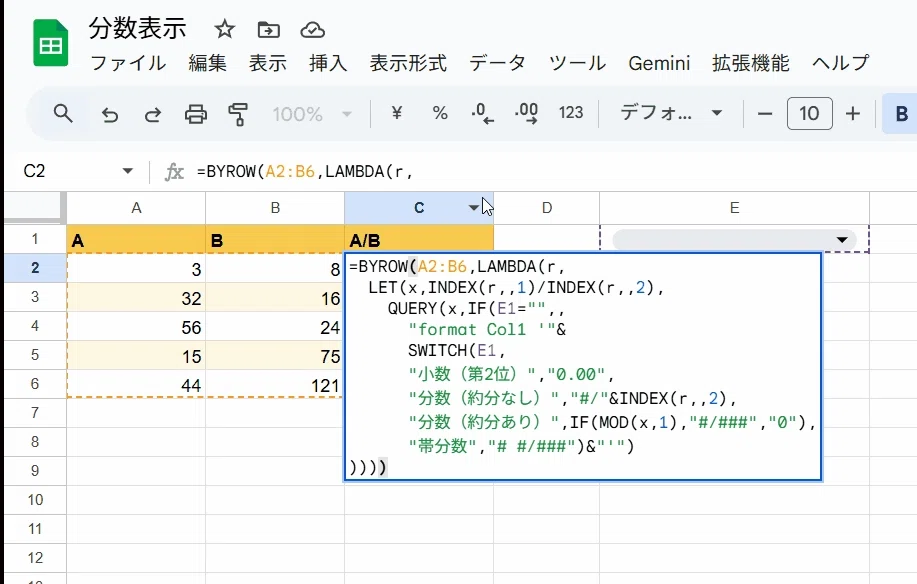Click the formula bar text
The image size is (917, 584).
(x=305, y=171)
